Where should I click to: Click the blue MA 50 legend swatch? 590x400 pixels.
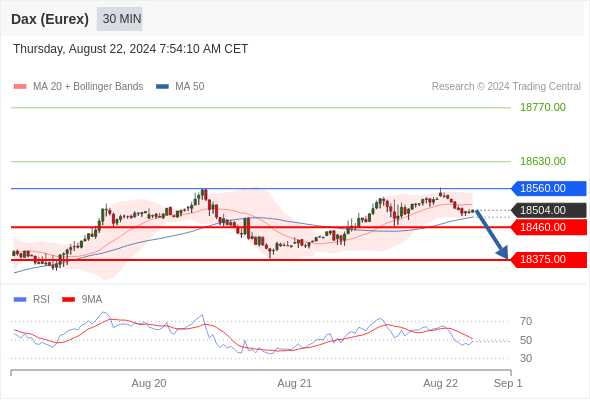tap(162, 87)
